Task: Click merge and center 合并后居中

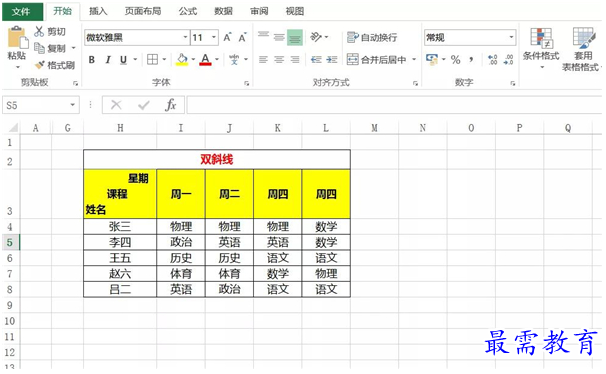Action: tap(376, 60)
